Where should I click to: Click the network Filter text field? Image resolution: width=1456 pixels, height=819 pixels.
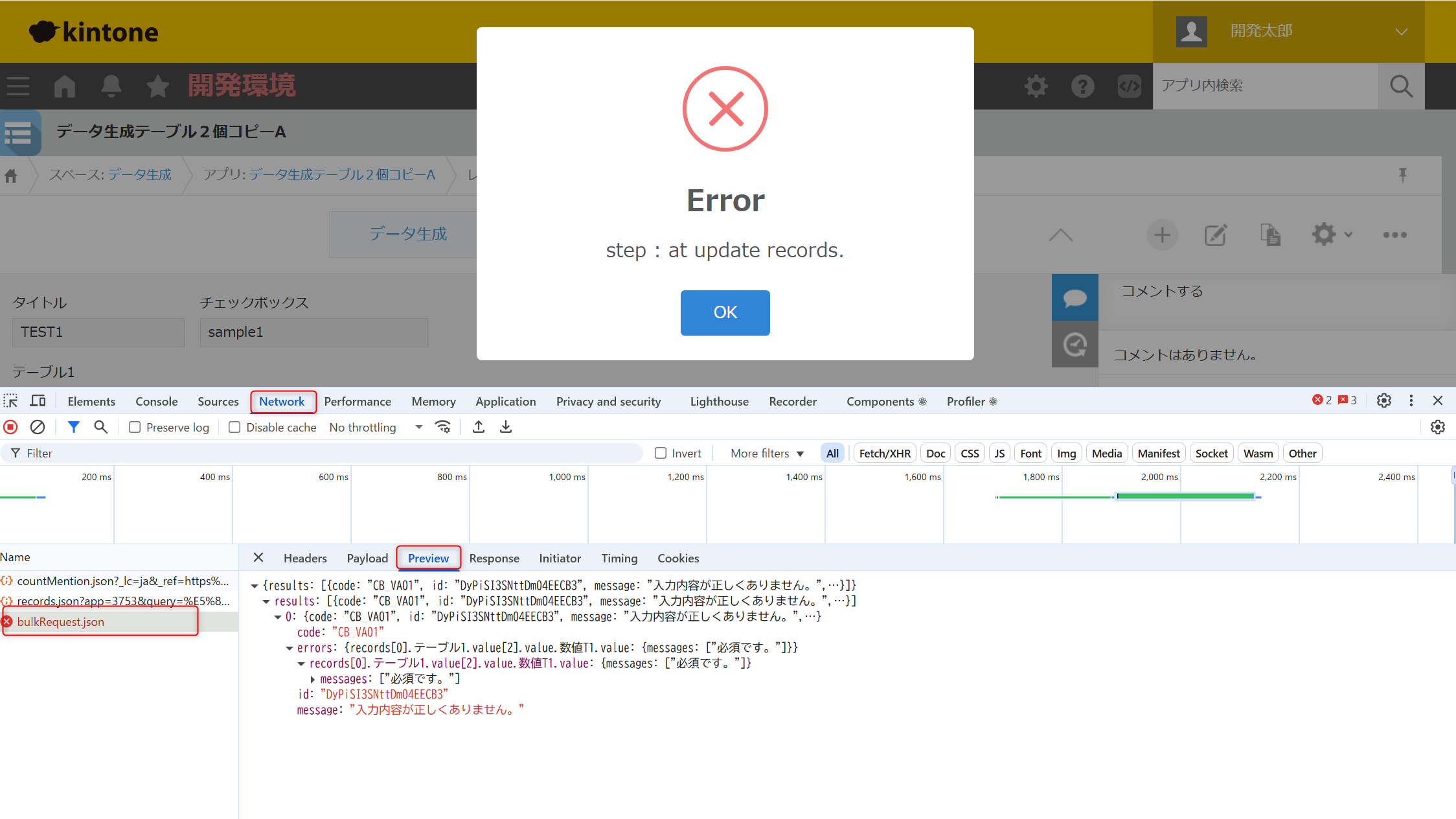[324, 453]
